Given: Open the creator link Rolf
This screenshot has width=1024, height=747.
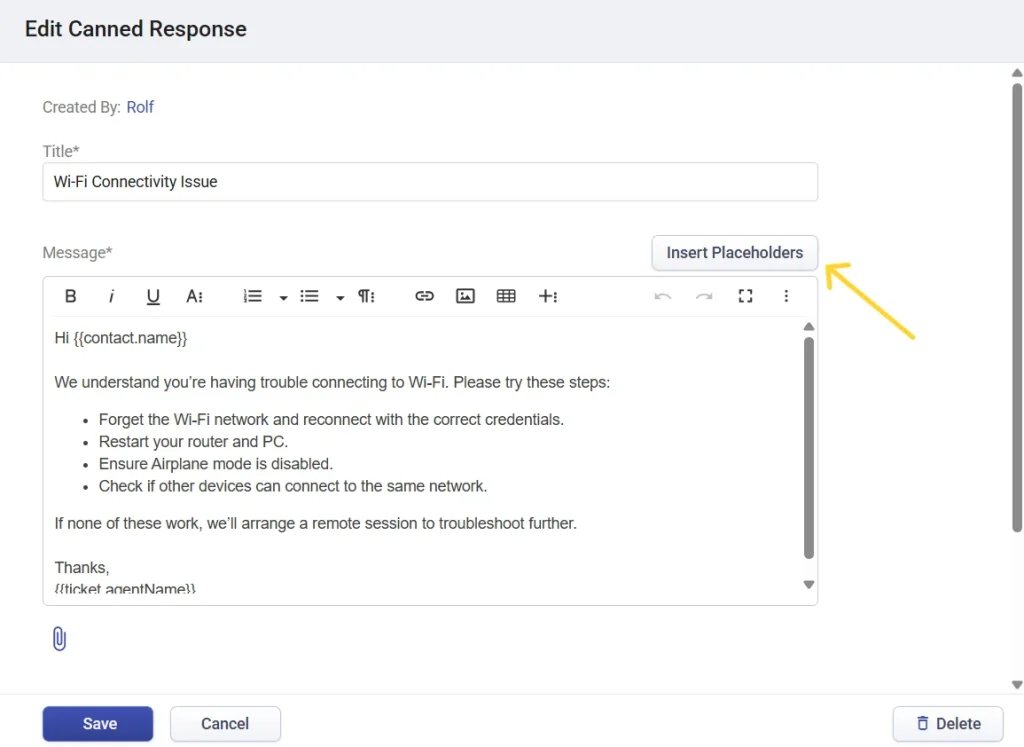Looking at the screenshot, I should point(140,107).
